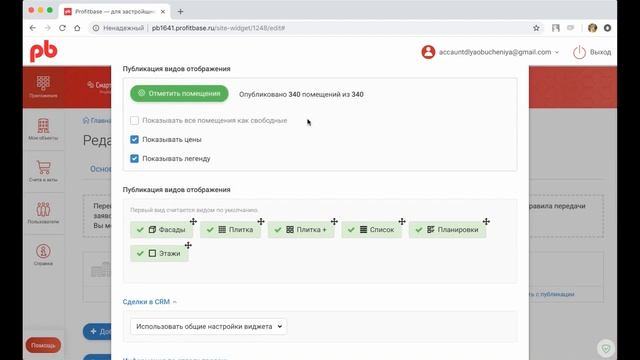Image resolution: width=640 pixels, height=360 pixels.
Task: Go forward in browser history
Action: coord(47,28)
